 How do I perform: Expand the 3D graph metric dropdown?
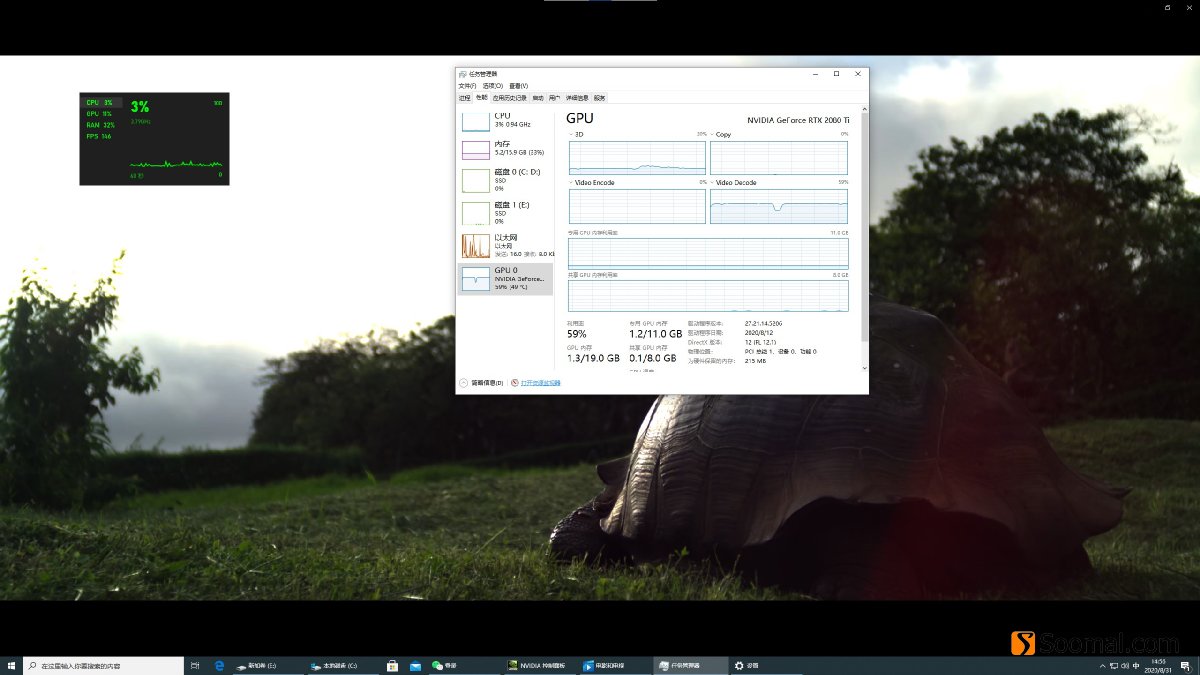point(569,134)
